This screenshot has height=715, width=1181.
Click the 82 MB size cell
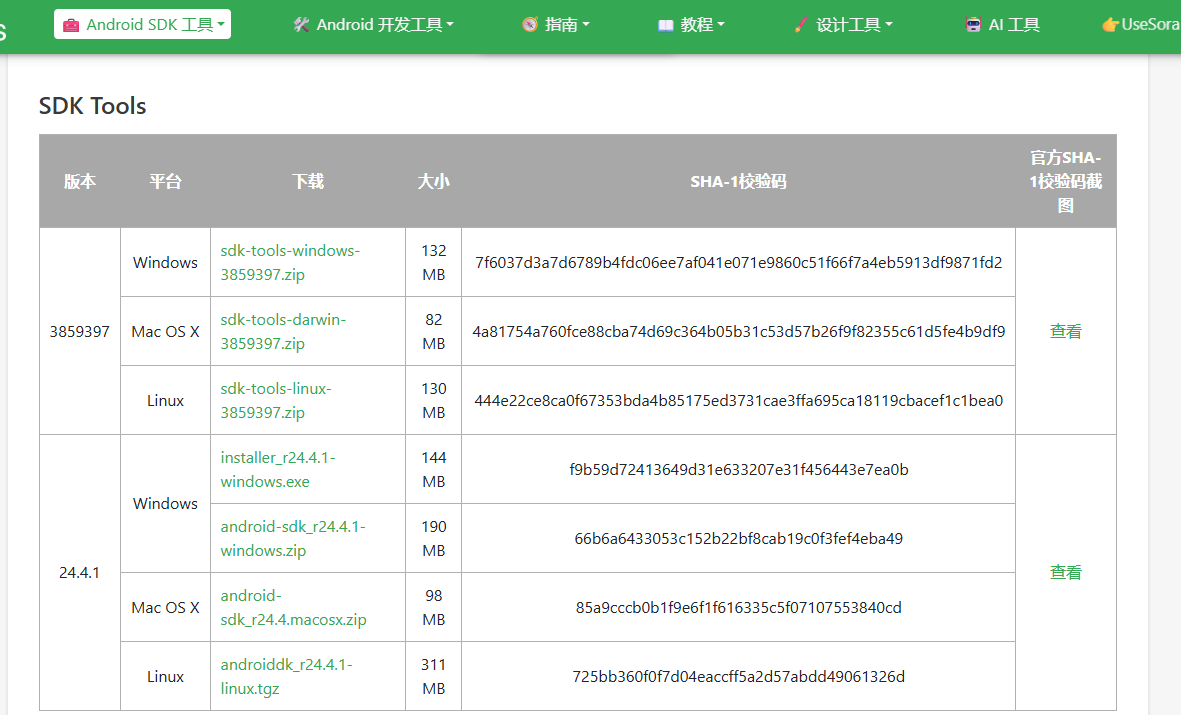(x=433, y=332)
